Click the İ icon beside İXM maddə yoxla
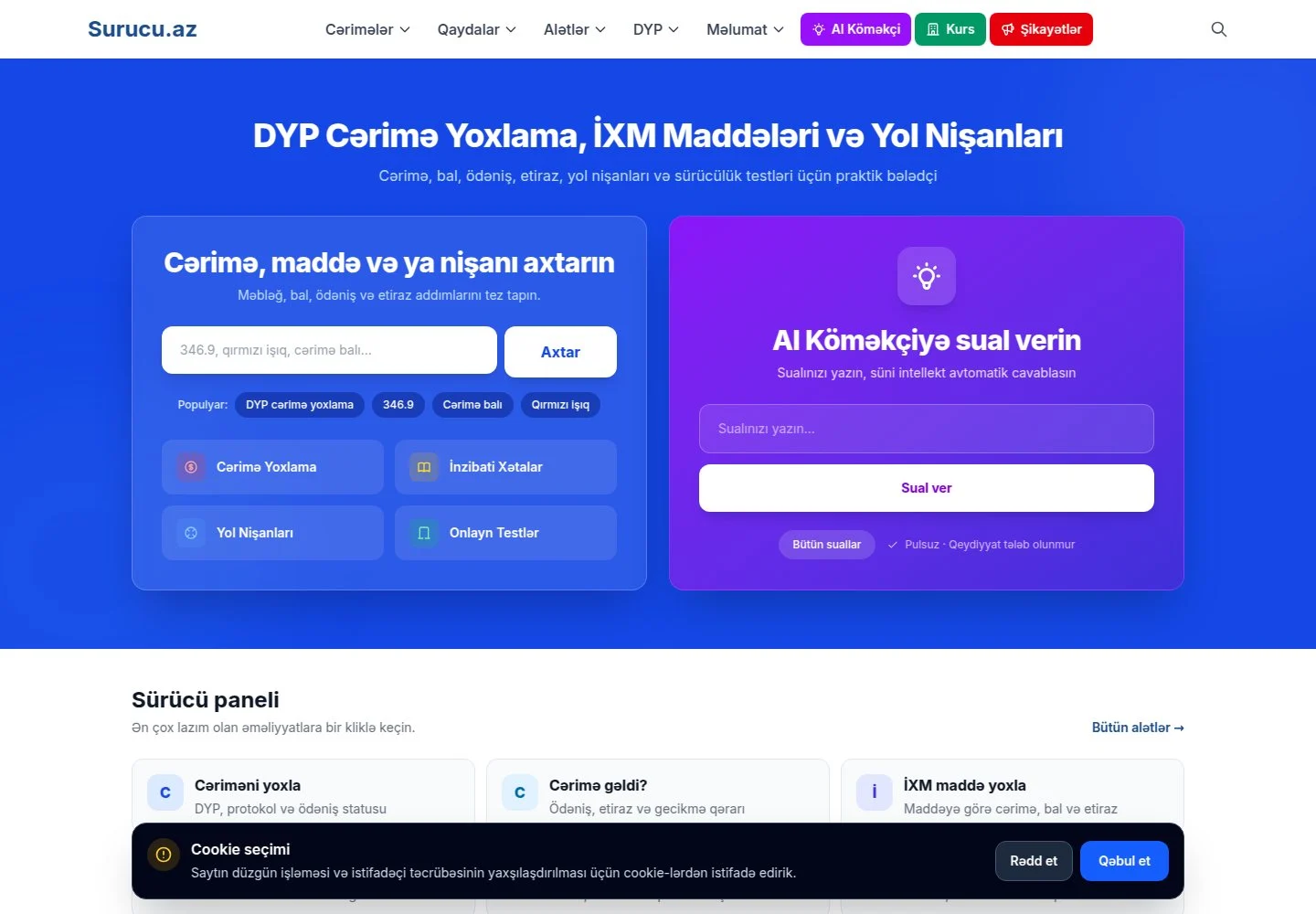 (875, 792)
